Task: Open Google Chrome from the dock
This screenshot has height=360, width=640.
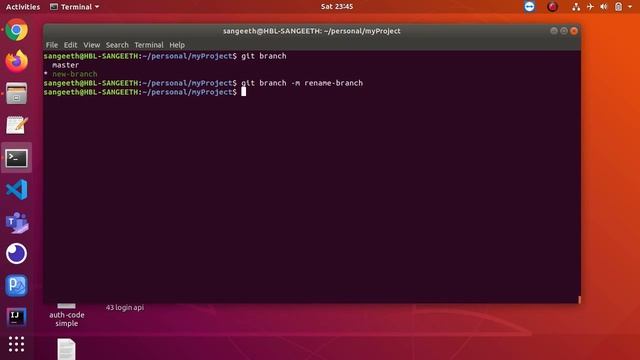Action: (x=16, y=30)
